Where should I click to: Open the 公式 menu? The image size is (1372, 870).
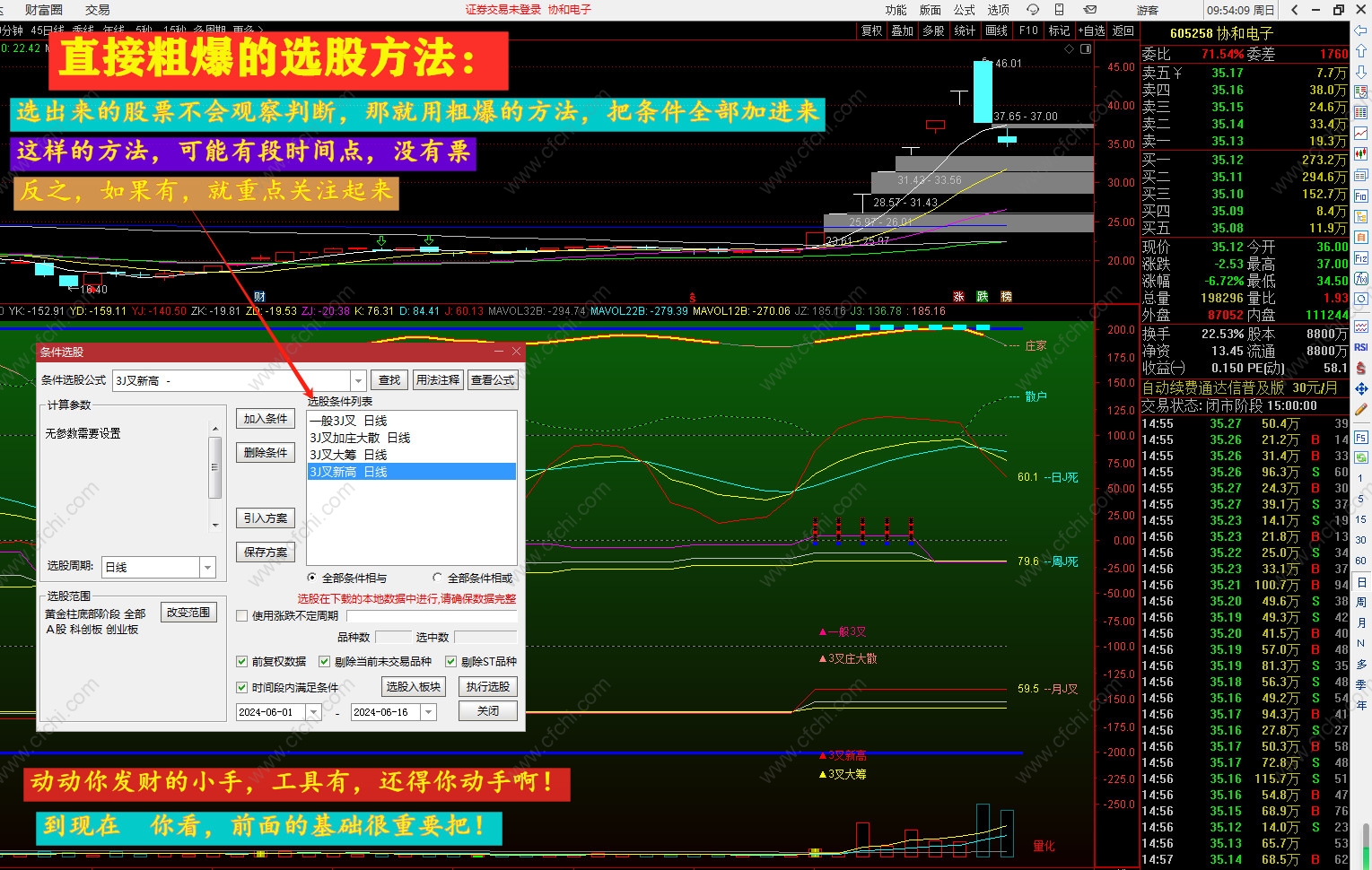[965, 10]
